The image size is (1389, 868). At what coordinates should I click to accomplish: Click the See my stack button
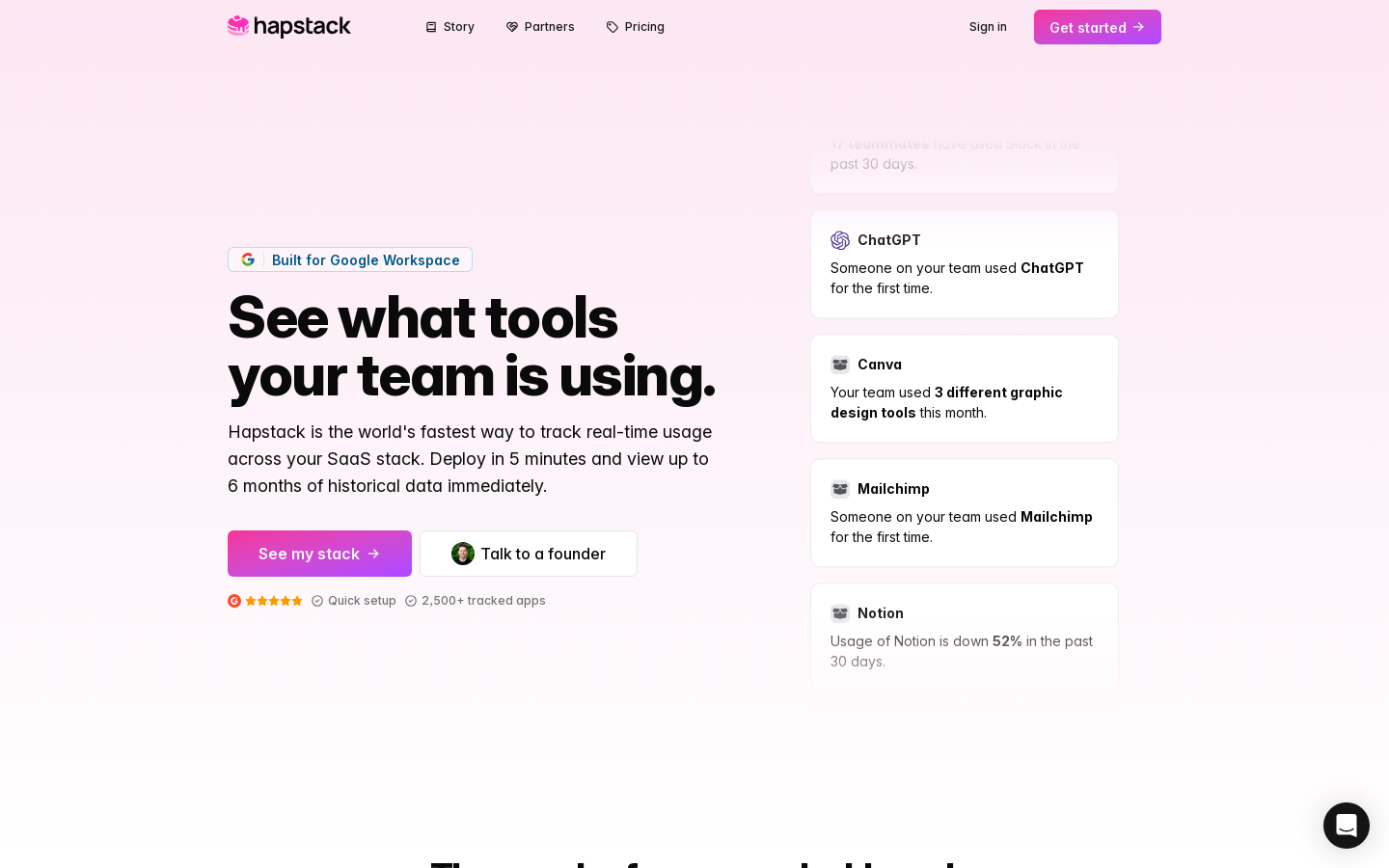coord(319,554)
